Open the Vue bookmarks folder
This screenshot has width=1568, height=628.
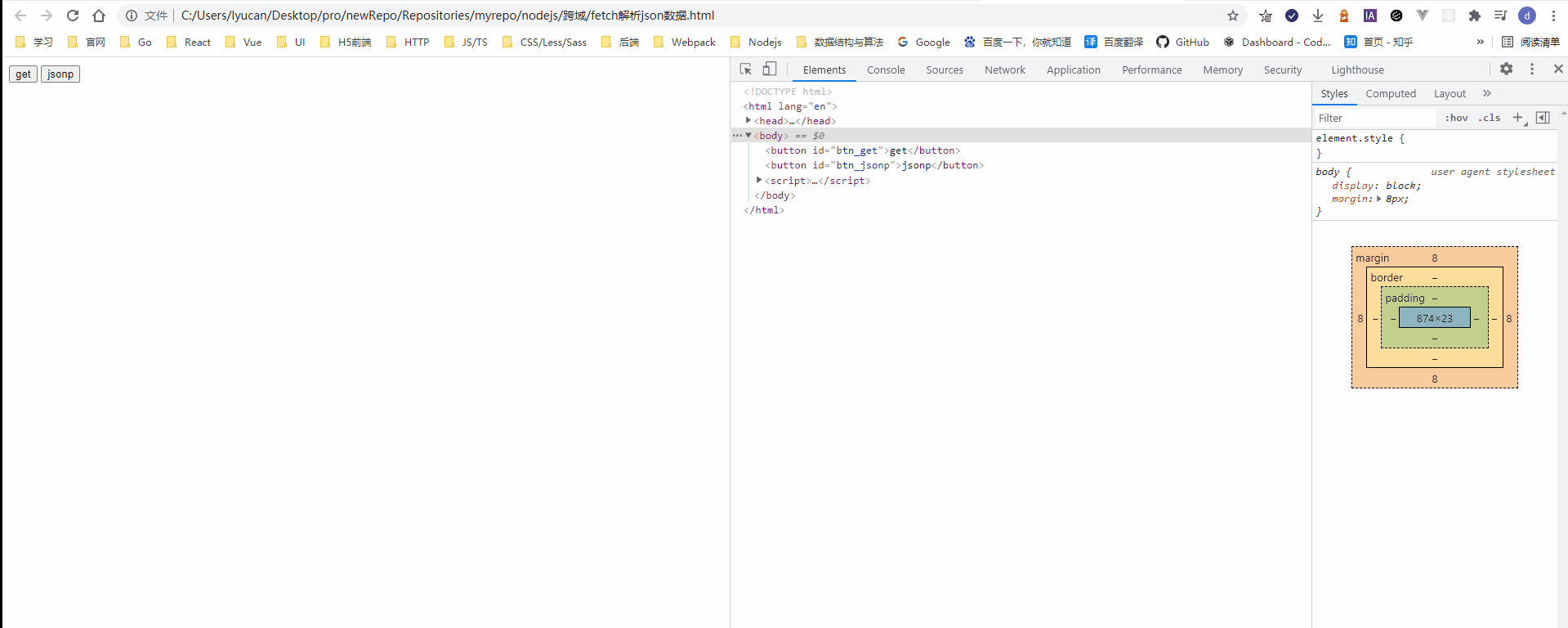coord(243,42)
